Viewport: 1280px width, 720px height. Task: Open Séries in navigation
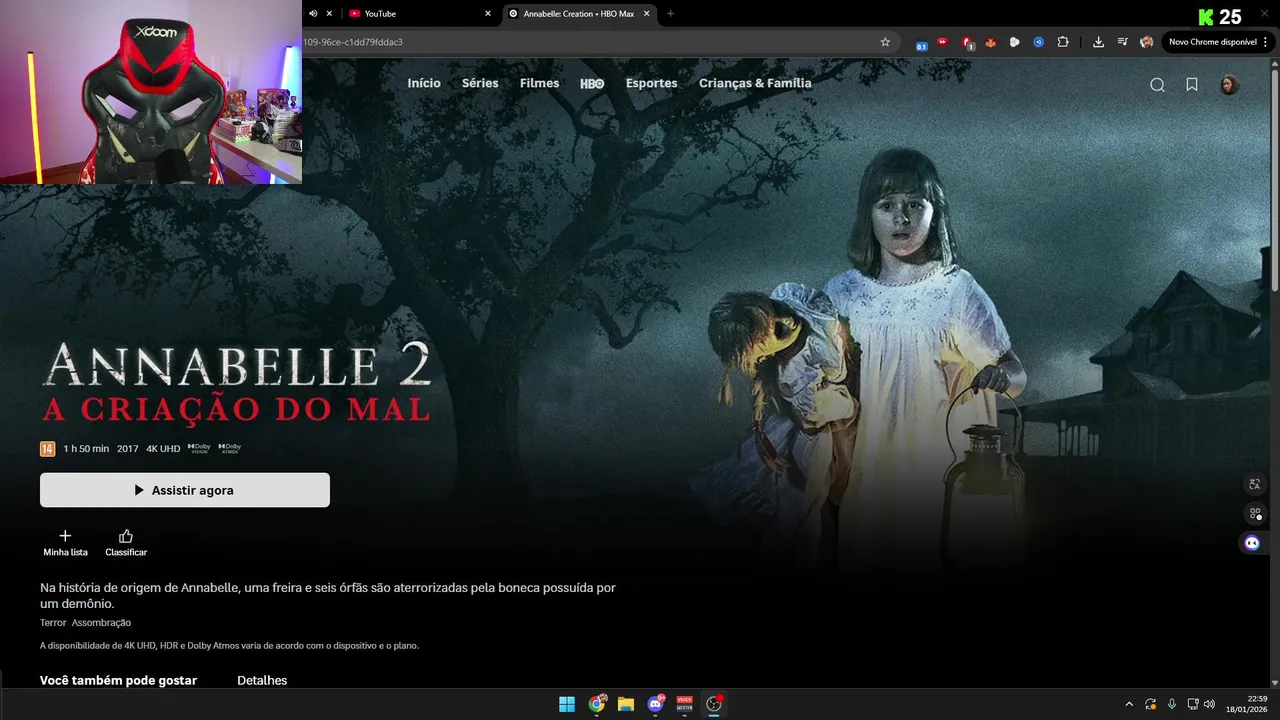click(x=480, y=83)
